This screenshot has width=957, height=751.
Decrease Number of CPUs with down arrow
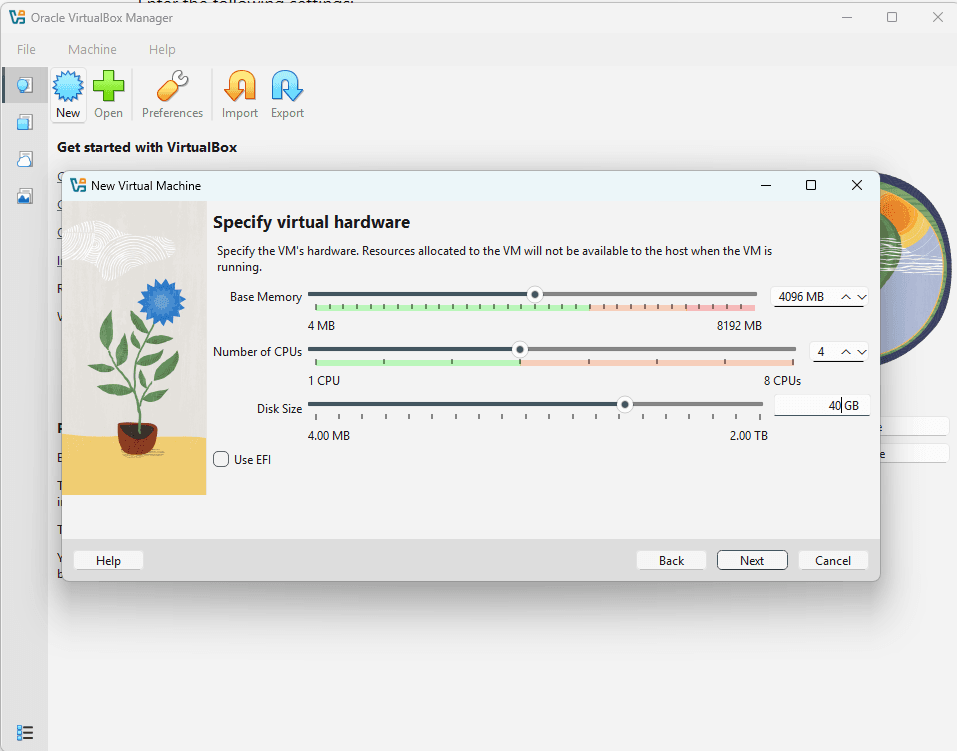point(862,352)
